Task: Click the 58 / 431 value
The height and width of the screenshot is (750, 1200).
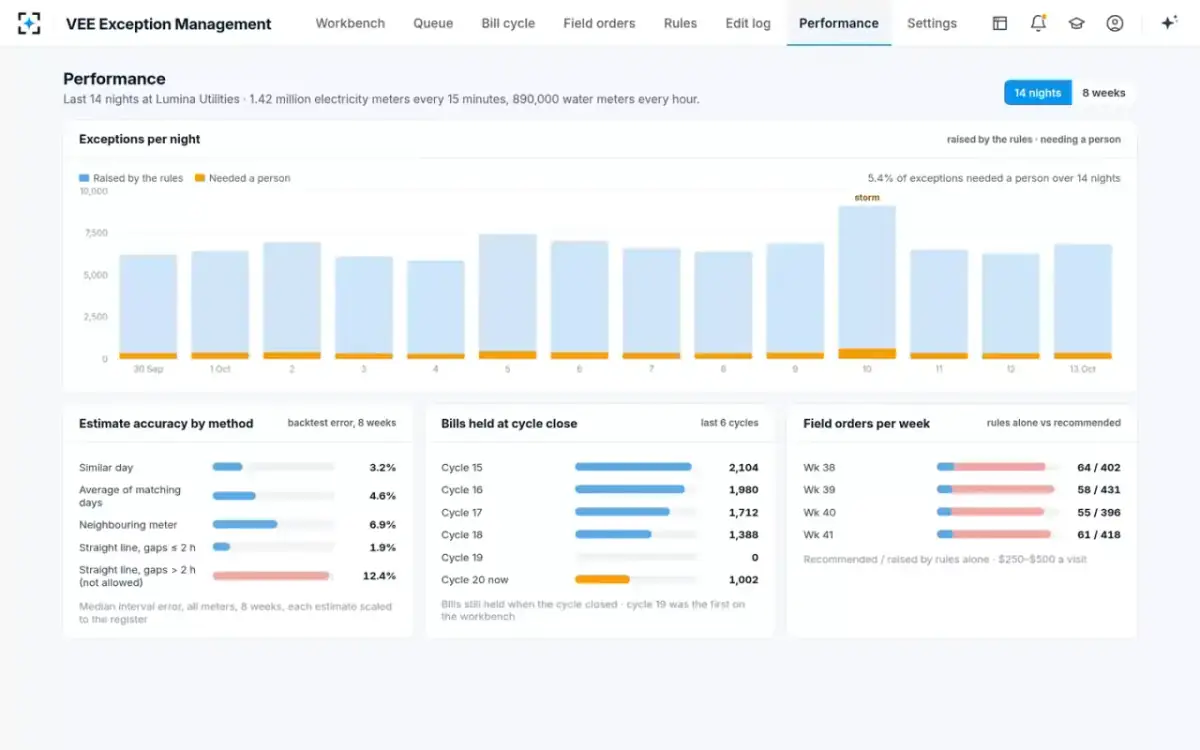Action: 1099,490
